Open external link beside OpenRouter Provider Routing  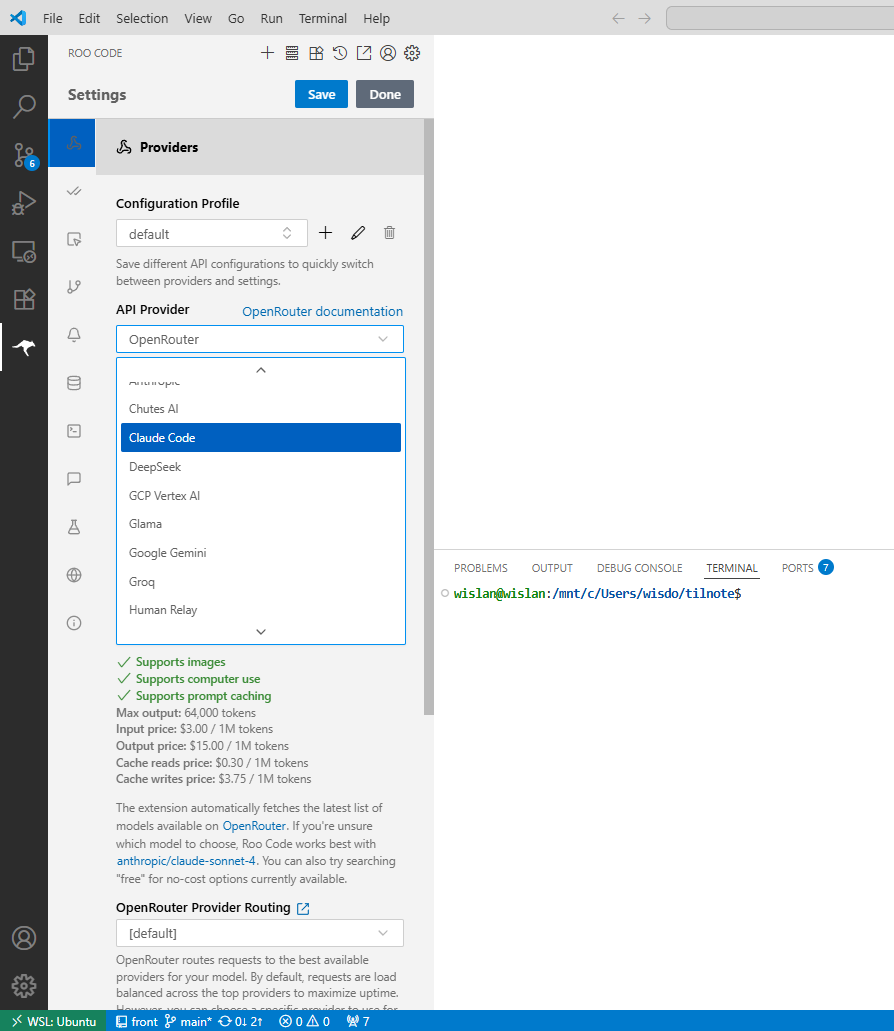(x=303, y=908)
